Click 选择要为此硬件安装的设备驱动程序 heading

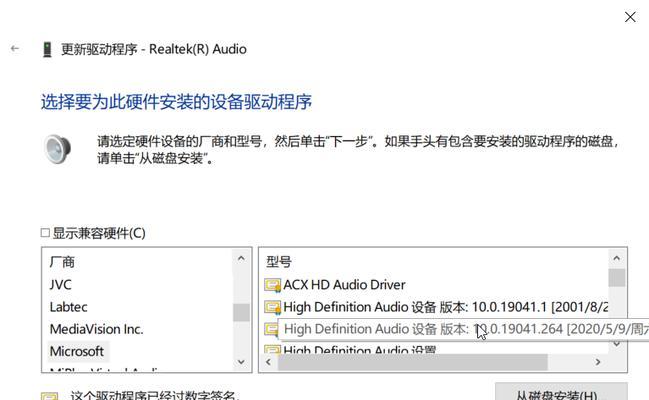coord(176,102)
